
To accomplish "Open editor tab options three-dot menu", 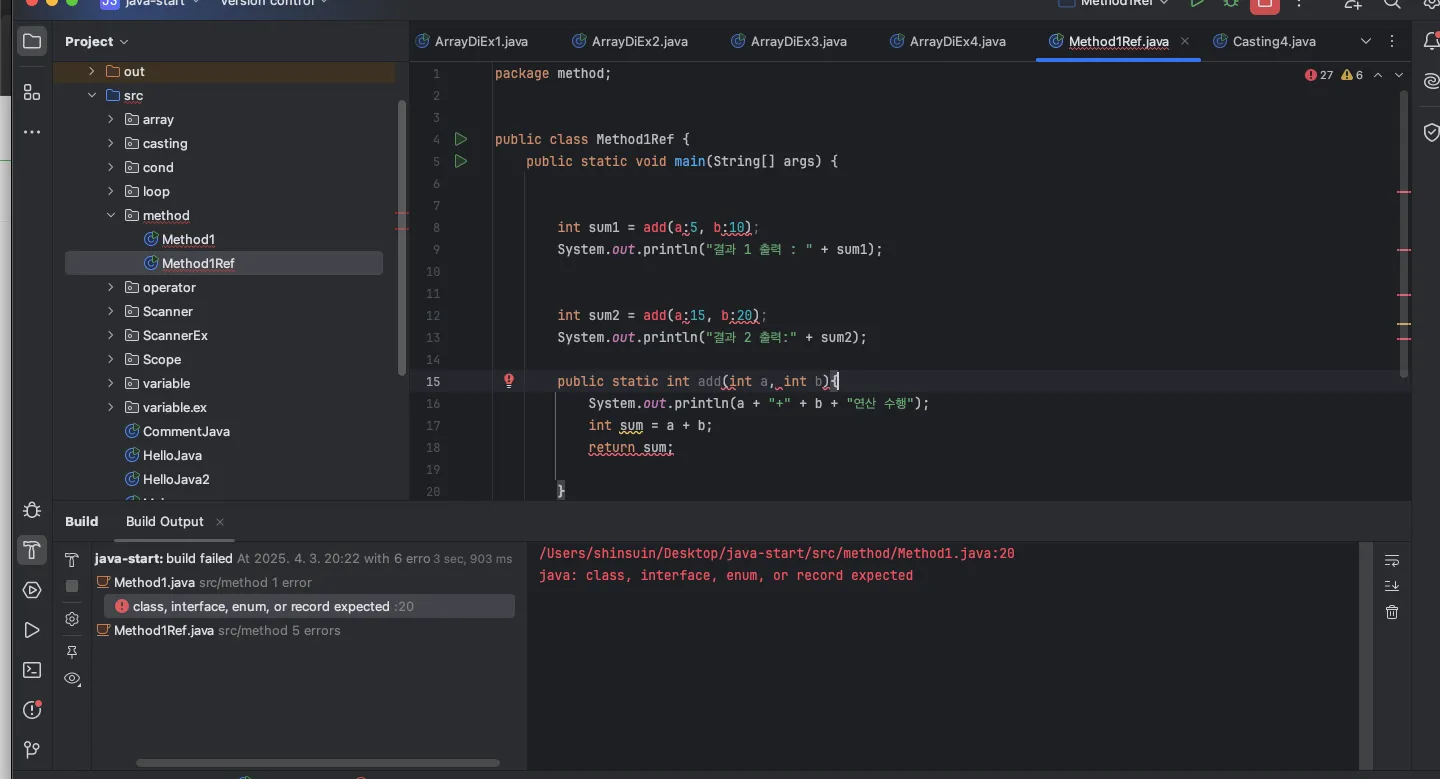I will 1392,41.
